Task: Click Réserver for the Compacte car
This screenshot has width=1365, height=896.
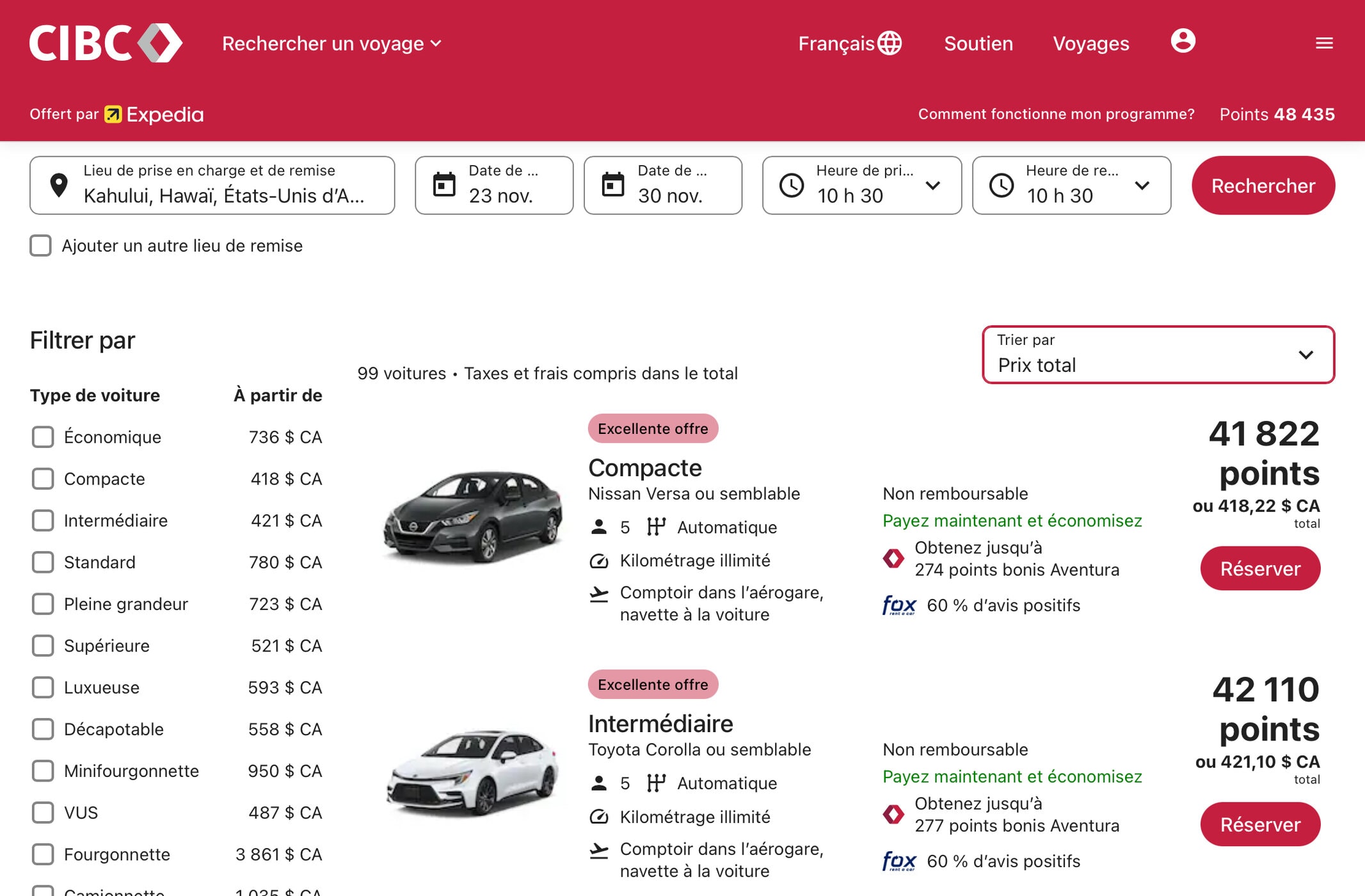Action: [1260, 568]
